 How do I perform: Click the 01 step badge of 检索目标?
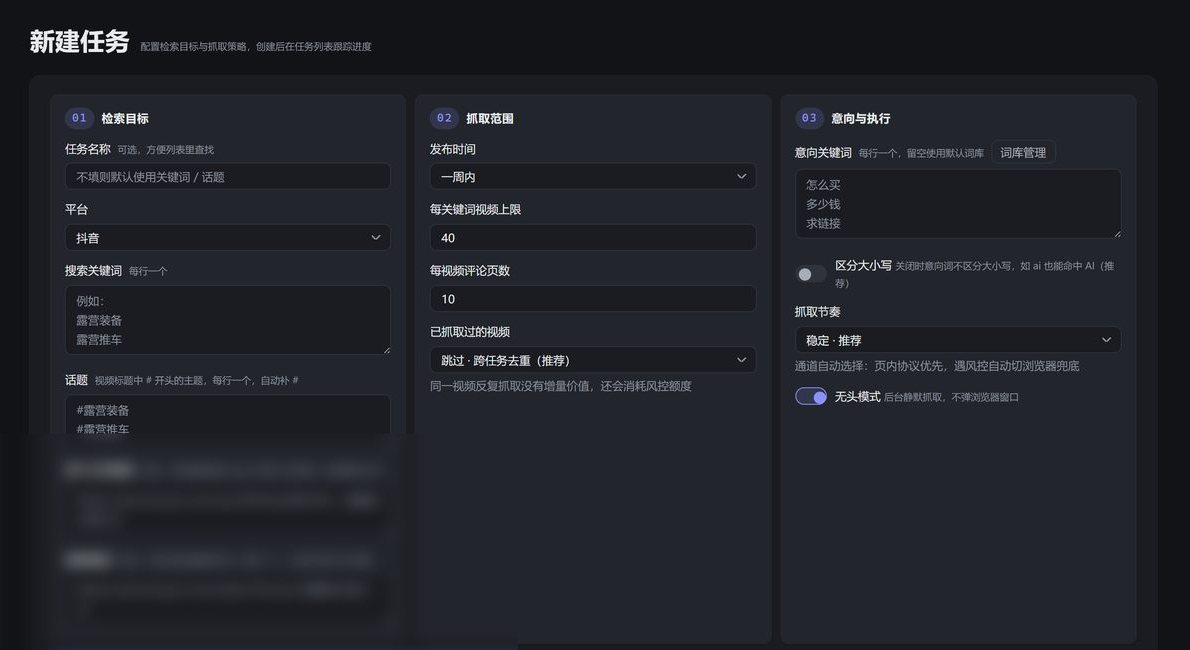[x=79, y=118]
